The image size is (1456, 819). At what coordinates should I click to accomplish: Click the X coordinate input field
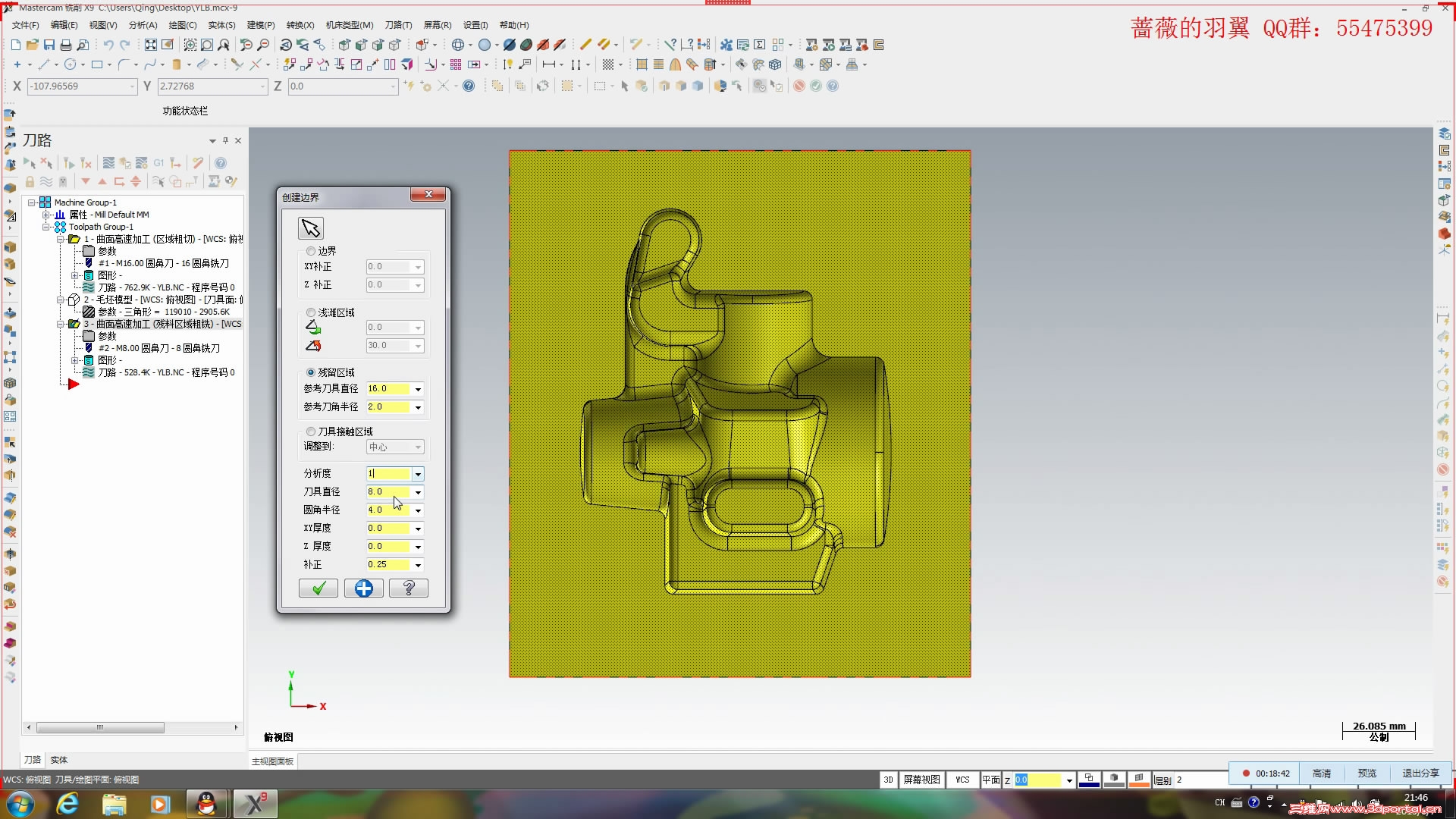click(82, 86)
